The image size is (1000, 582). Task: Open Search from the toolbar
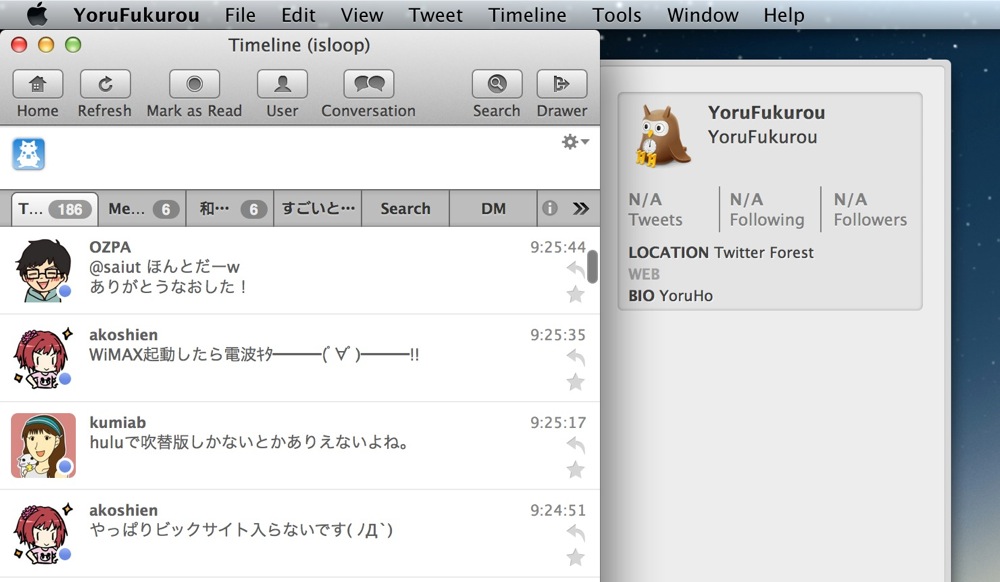click(497, 84)
